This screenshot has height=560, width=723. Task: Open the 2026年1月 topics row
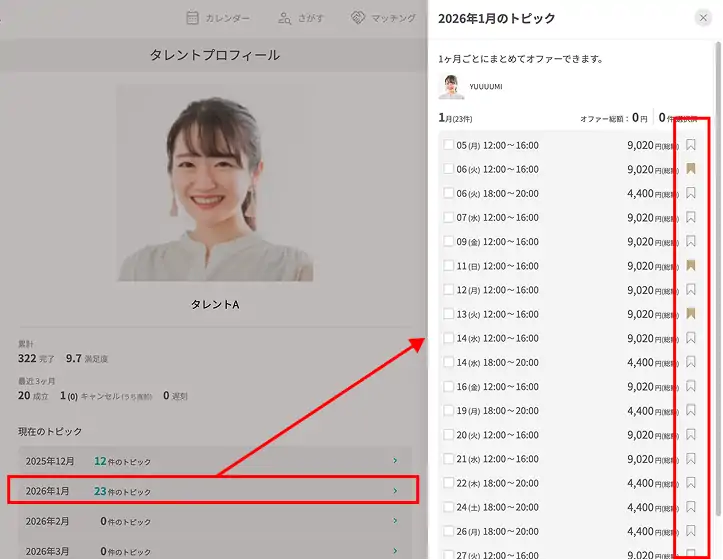point(214,491)
